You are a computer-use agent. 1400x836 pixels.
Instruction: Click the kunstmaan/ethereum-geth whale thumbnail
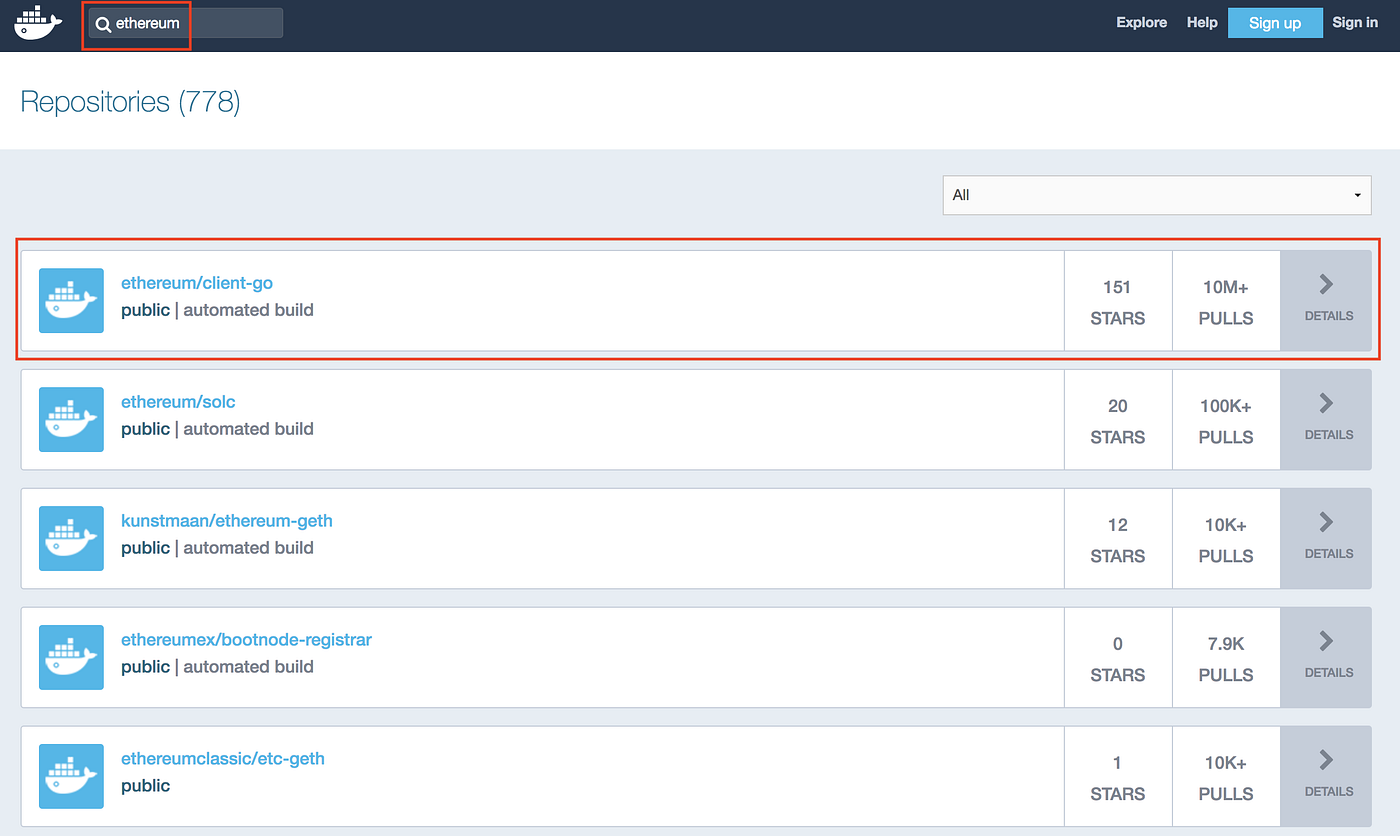click(71, 538)
